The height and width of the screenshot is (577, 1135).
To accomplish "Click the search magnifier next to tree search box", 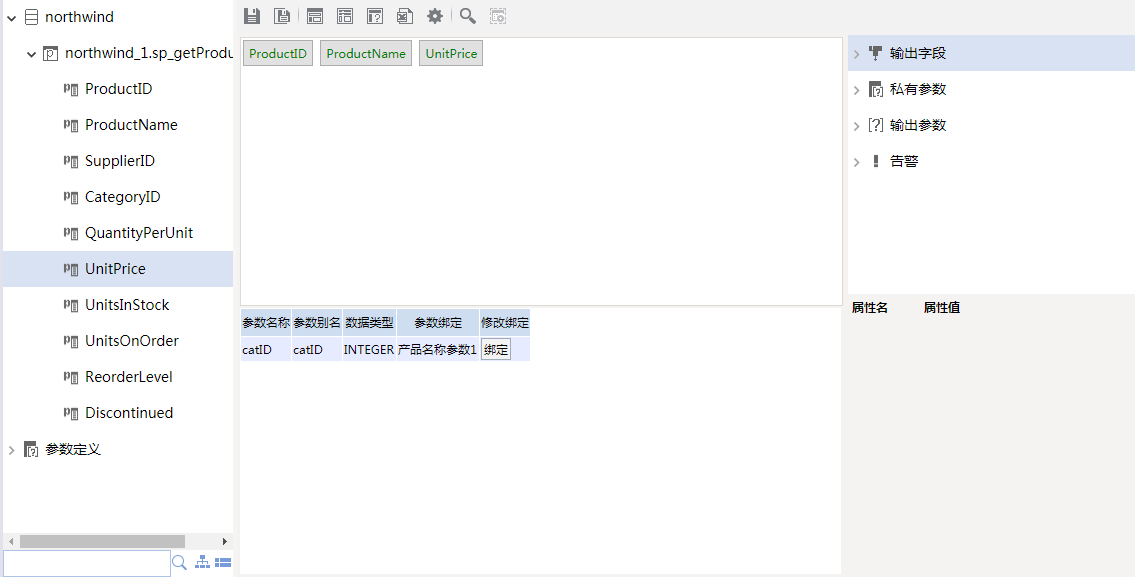I will (x=180, y=562).
